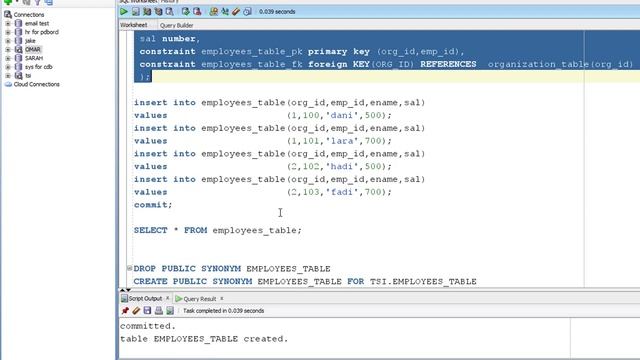This screenshot has width=640, height=360.
Task: Open the New Connection dropdown arrow
Action: point(16,2)
